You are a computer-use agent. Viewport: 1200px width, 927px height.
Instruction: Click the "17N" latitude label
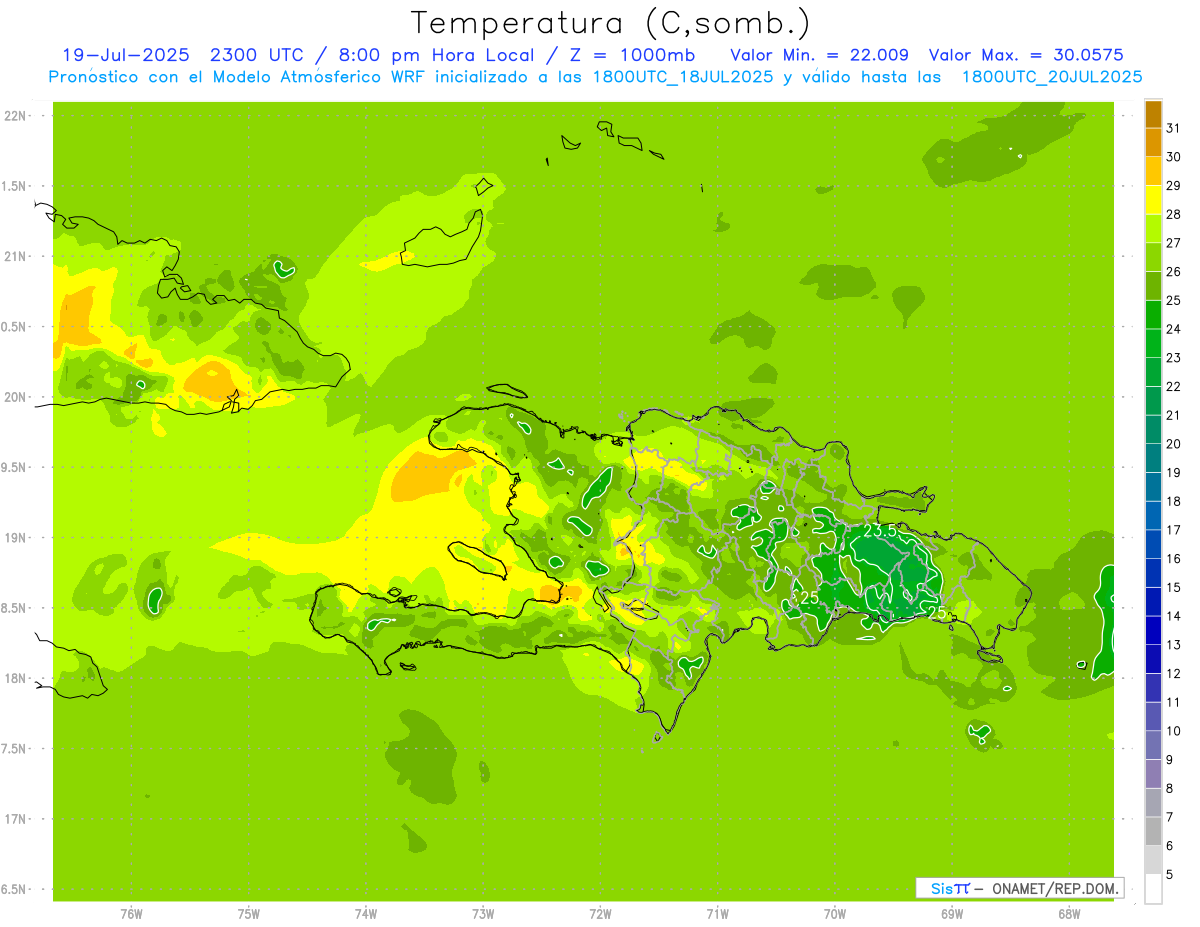coord(15,820)
